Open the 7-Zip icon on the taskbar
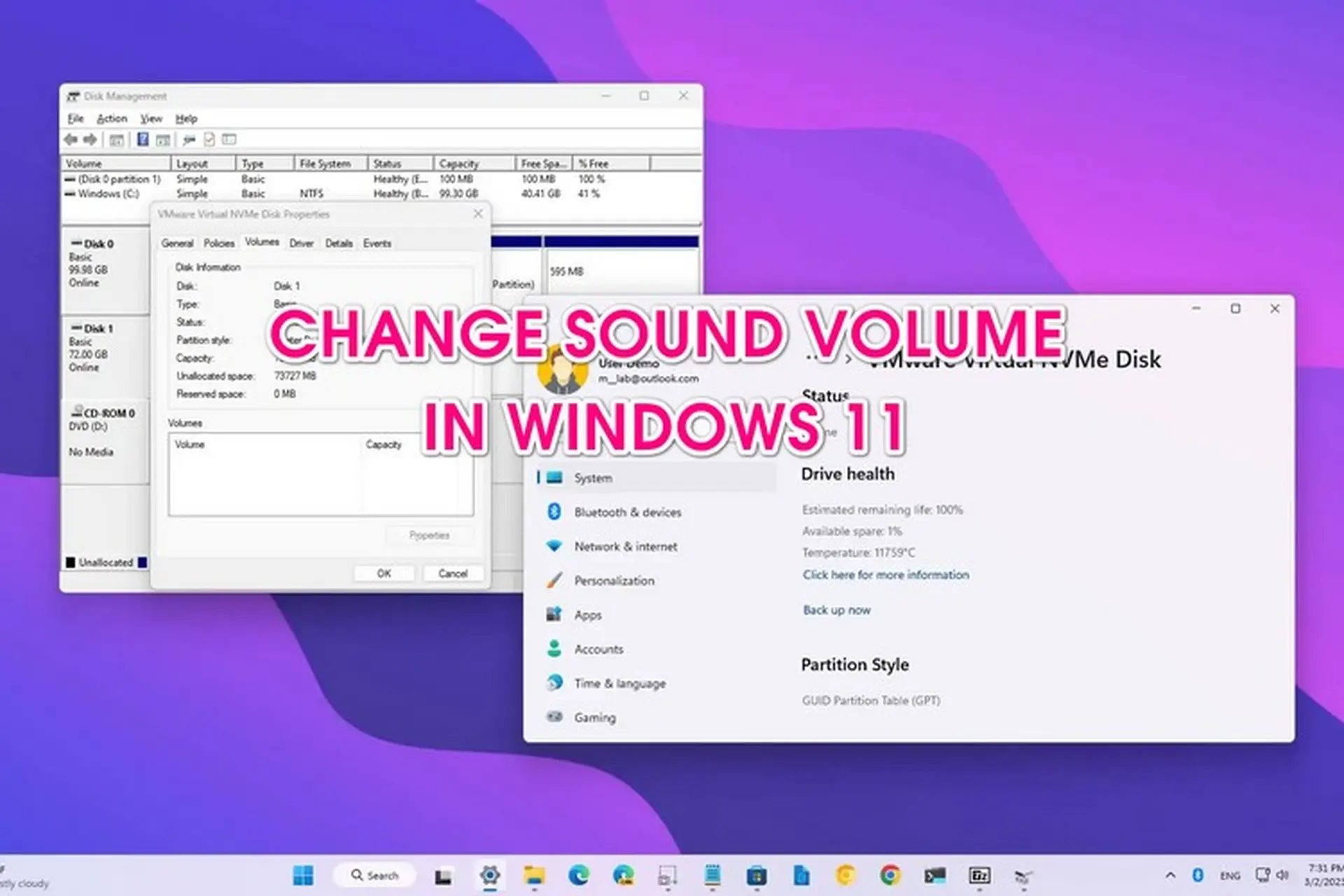Screen dimensions: 1344x896 tap(979, 875)
